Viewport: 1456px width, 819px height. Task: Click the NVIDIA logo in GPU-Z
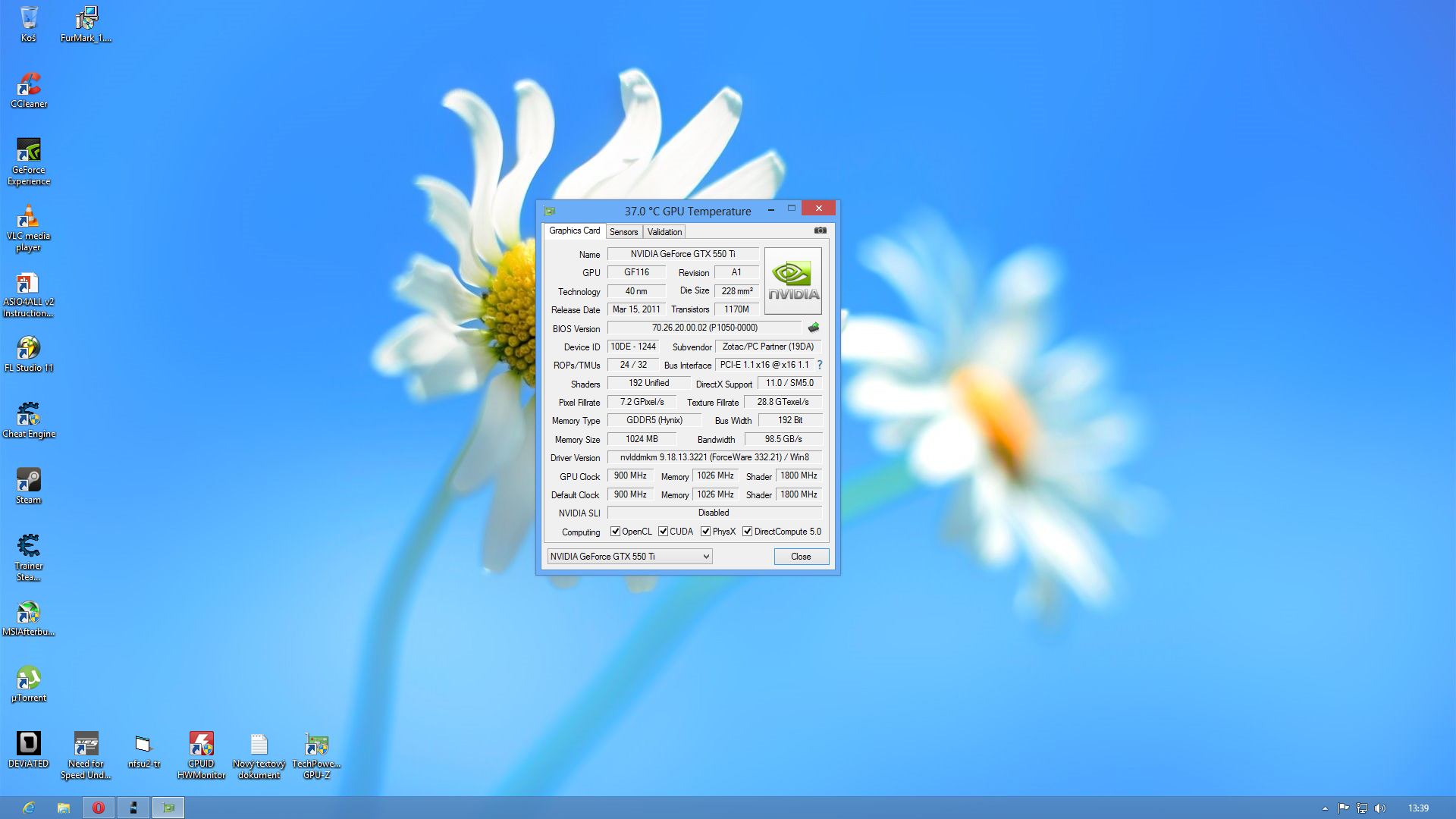(x=793, y=281)
